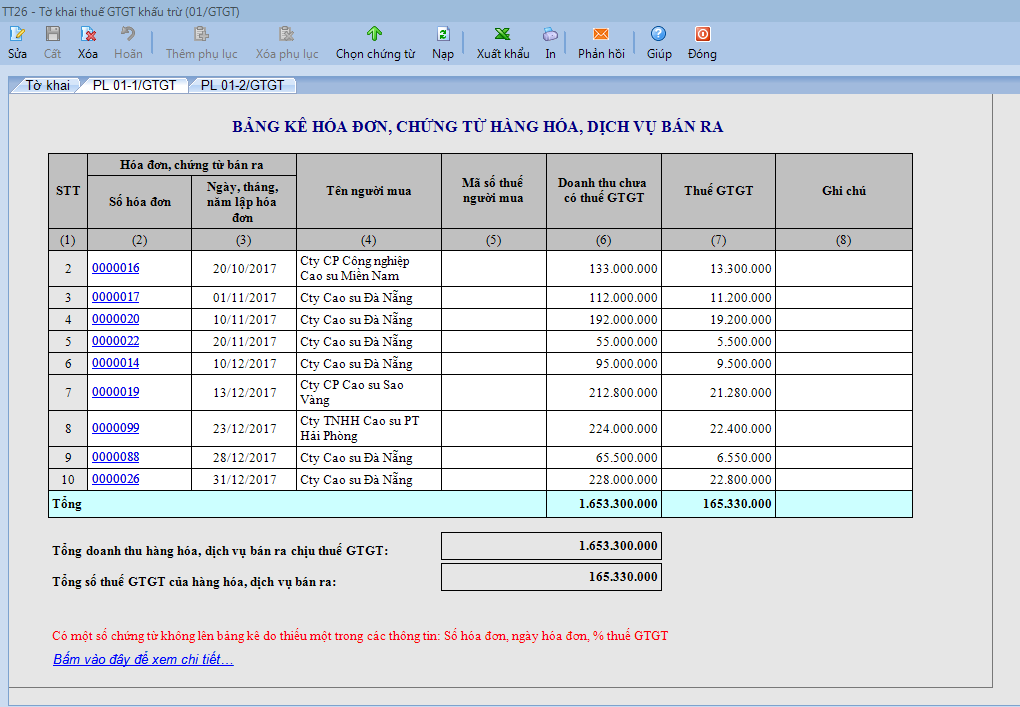This screenshot has width=1020, height=707.
Task: Open invoice 0000017 link
Action: (x=116, y=297)
